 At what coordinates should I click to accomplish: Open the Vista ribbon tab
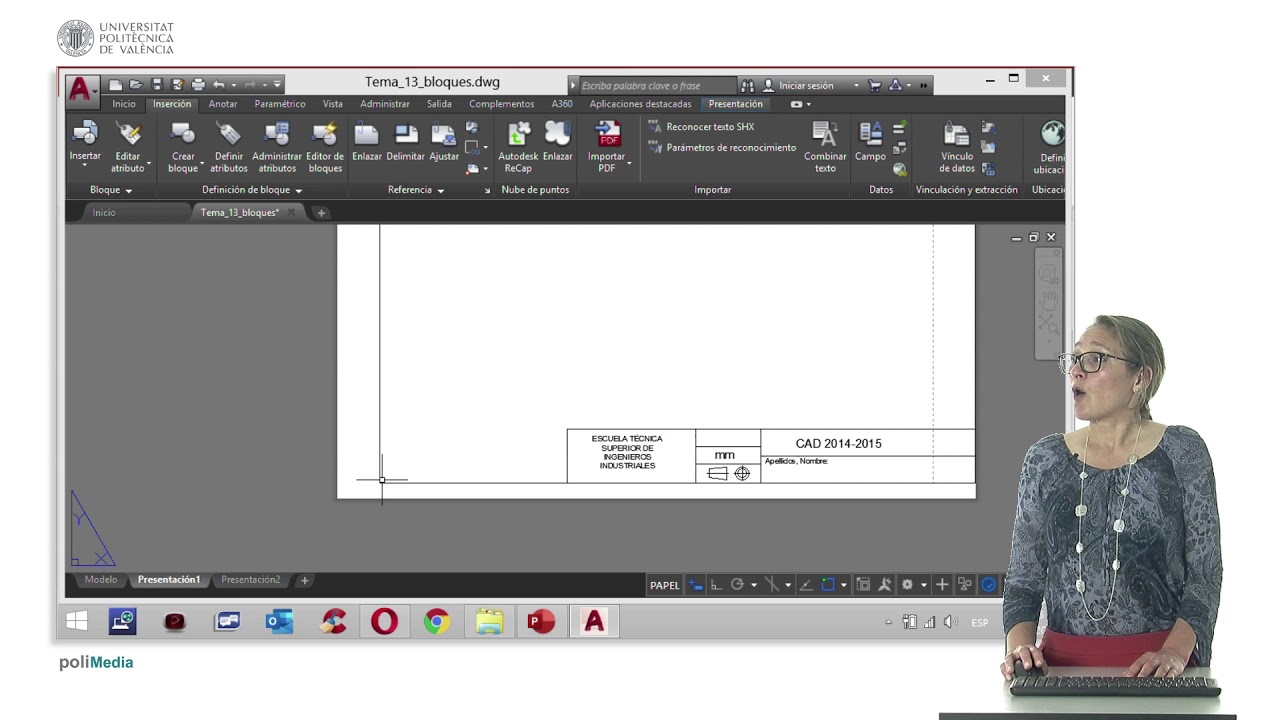333,104
